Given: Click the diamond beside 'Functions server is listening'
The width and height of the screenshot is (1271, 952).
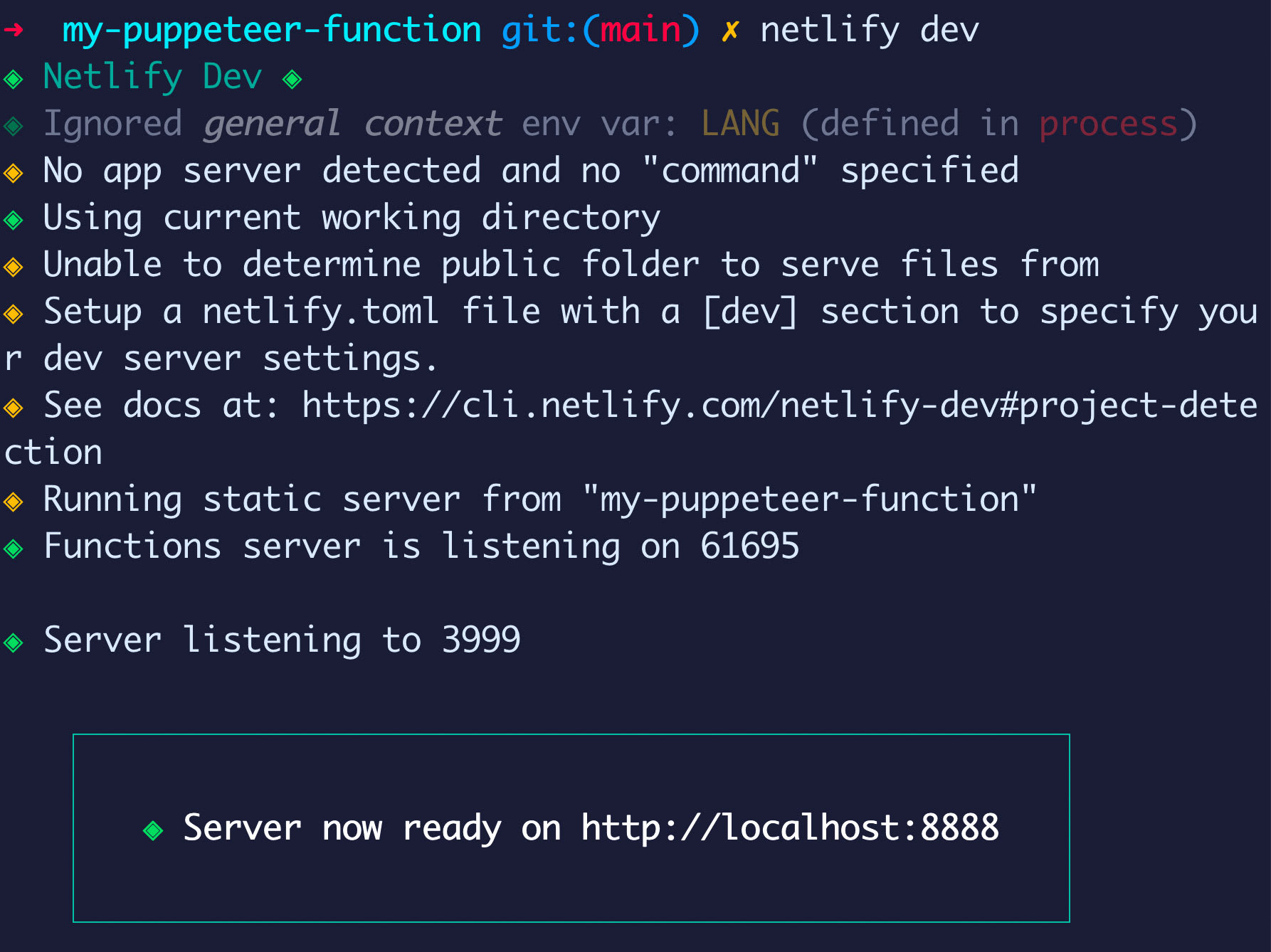Looking at the screenshot, I should pos(14,548).
